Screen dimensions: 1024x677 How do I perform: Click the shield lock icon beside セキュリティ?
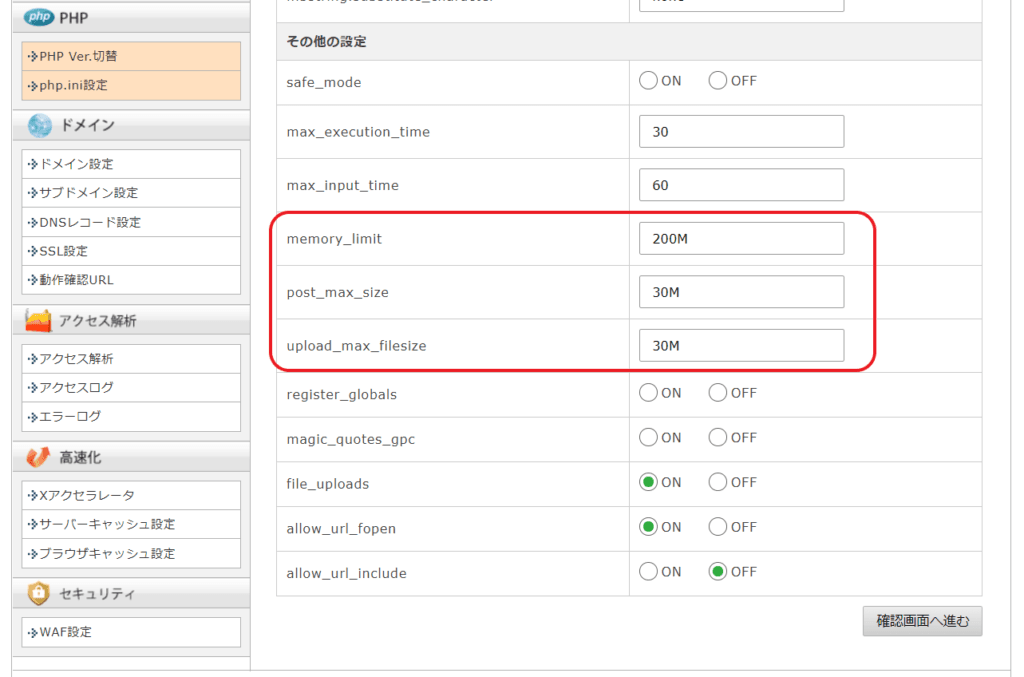[39, 593]
